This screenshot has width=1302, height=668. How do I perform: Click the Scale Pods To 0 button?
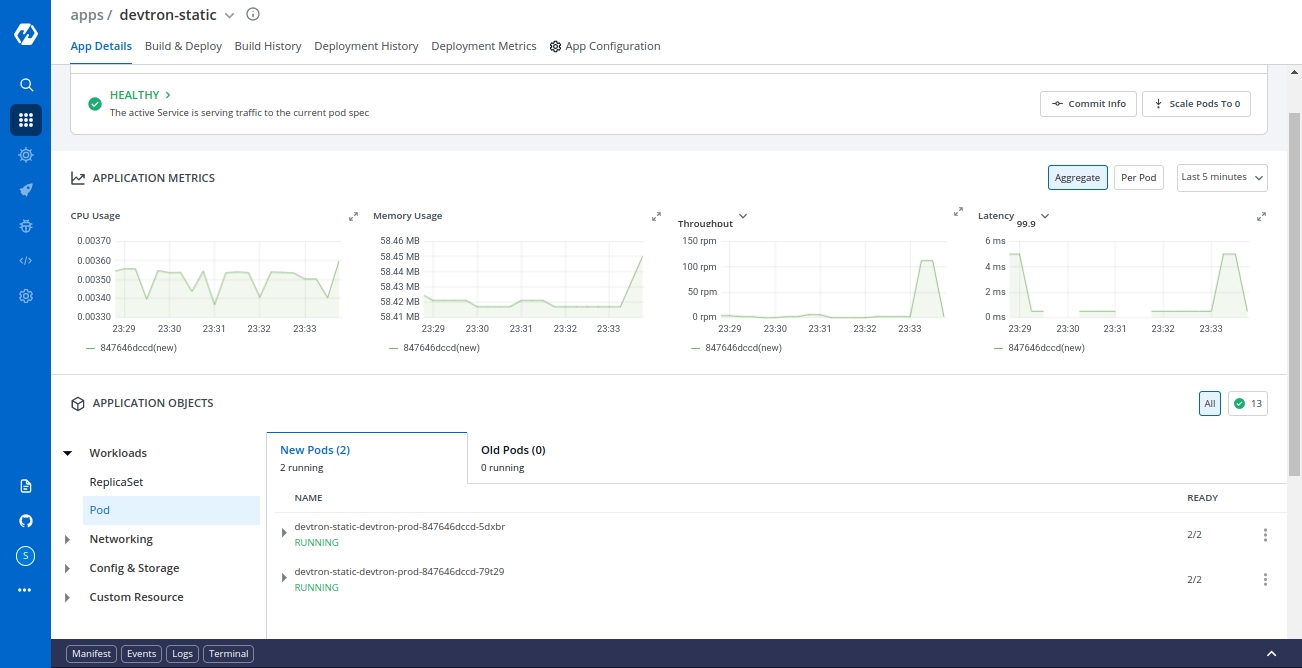click(x=1196, y=104)
